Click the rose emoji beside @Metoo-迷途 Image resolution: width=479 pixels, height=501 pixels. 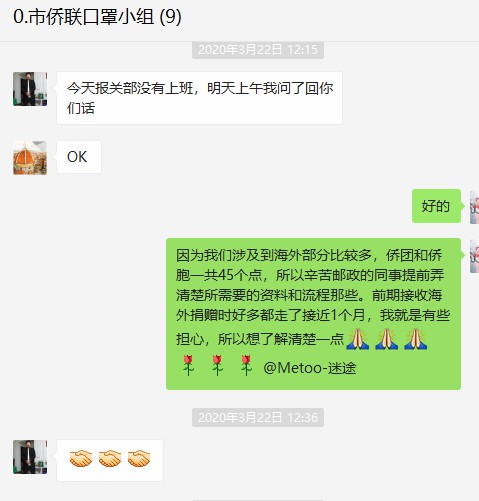246,365
